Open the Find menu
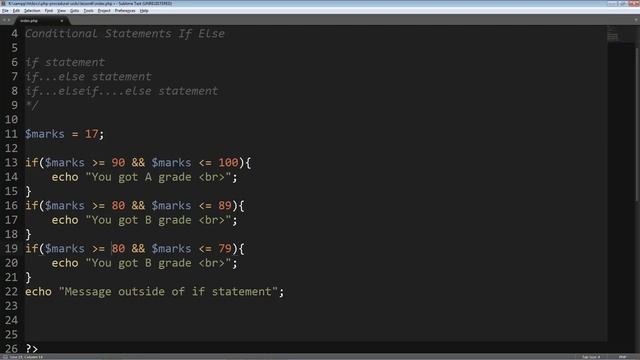This screenshot has width=640, height=360. 49,11
